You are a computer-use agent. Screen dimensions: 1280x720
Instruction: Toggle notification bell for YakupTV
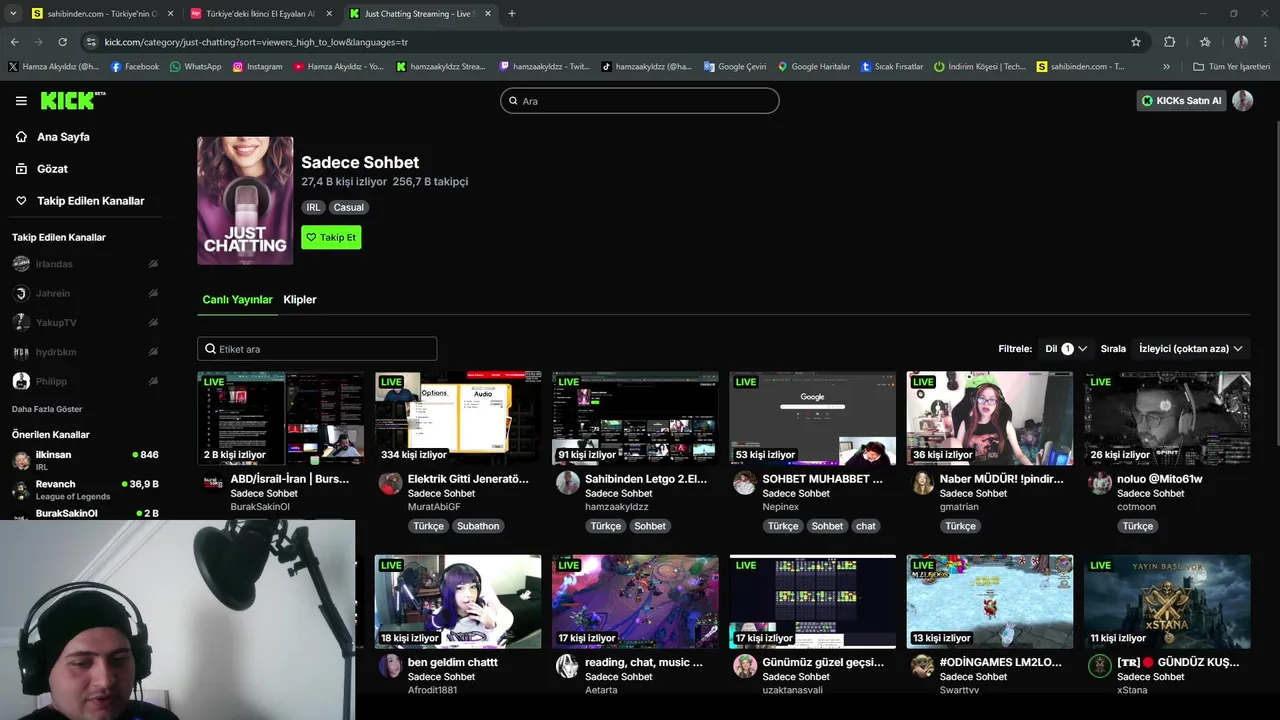point(153,323)
